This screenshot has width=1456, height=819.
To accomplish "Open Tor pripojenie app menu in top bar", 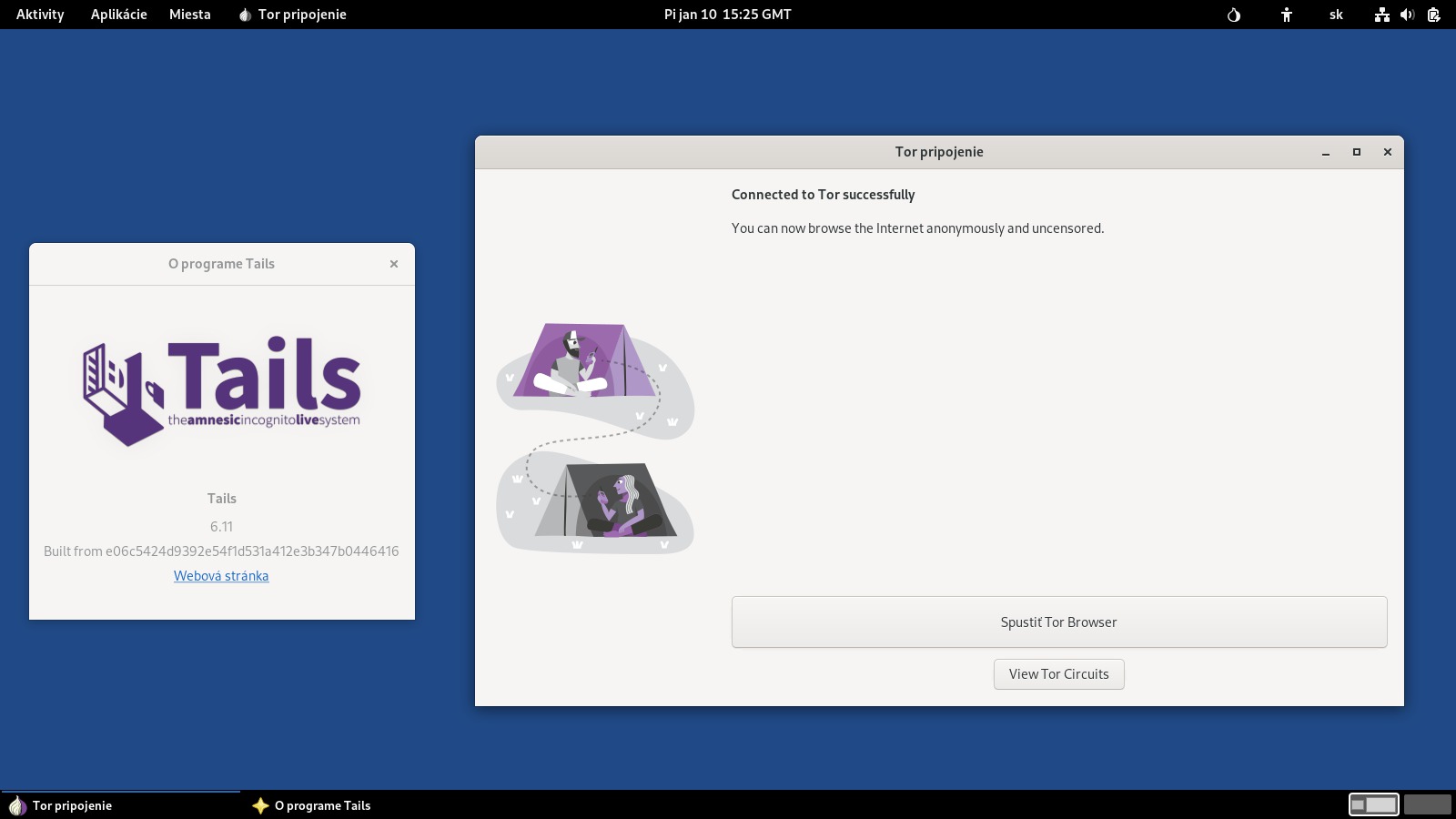I will [292, 15].
